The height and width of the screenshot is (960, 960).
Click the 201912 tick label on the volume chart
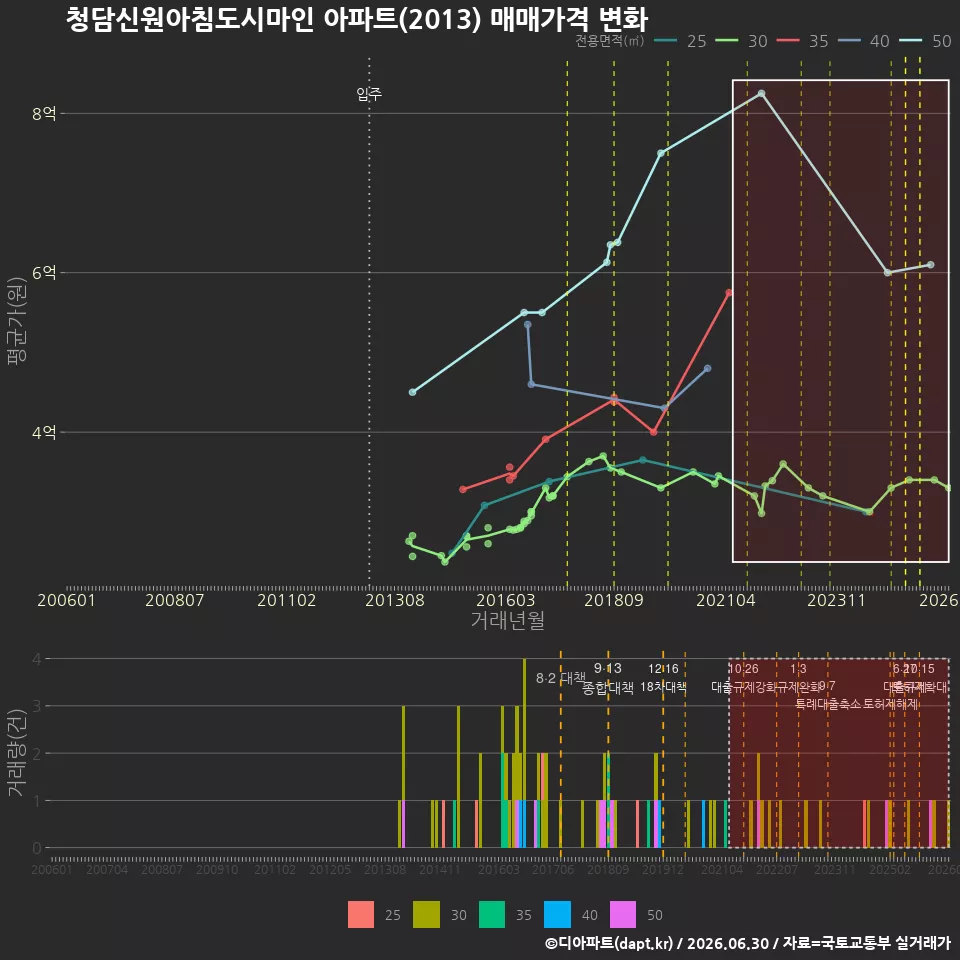point(663,869)
